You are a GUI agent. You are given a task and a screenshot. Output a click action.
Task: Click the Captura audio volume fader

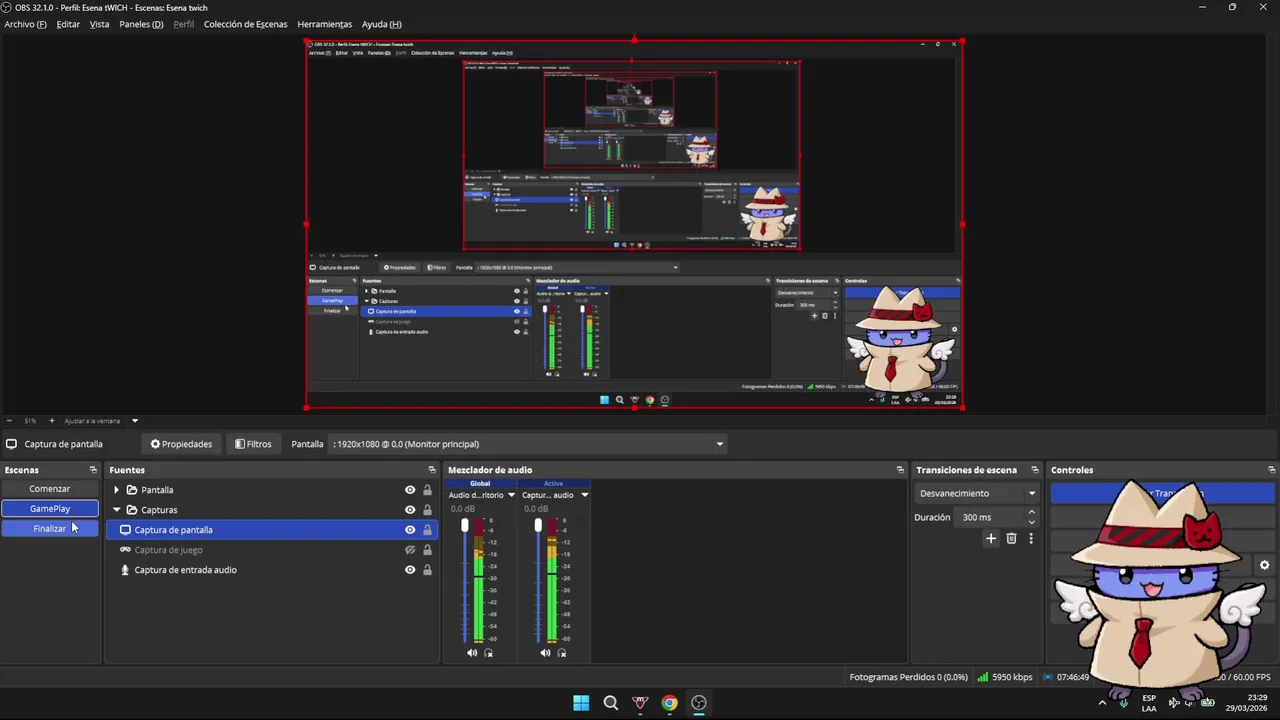(537, 525)
